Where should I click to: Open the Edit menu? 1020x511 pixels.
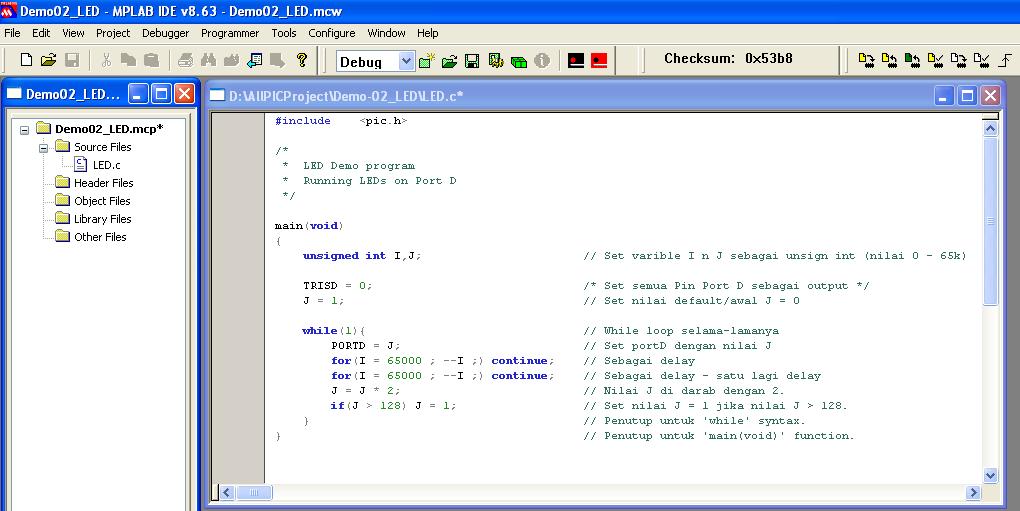[x=41, y=33]
